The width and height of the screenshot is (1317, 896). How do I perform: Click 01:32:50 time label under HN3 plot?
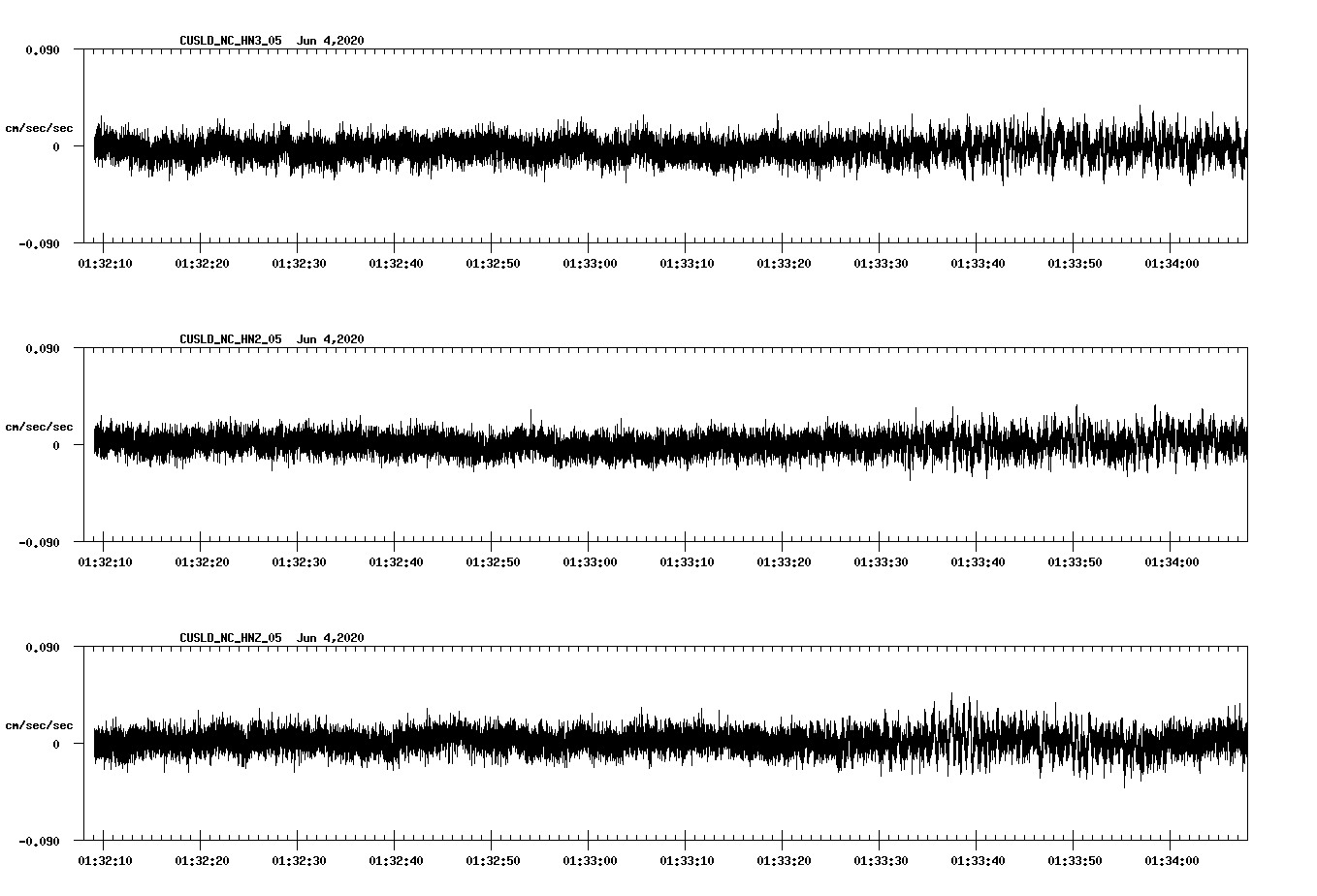pyautogui.click(x=493, y=263)
